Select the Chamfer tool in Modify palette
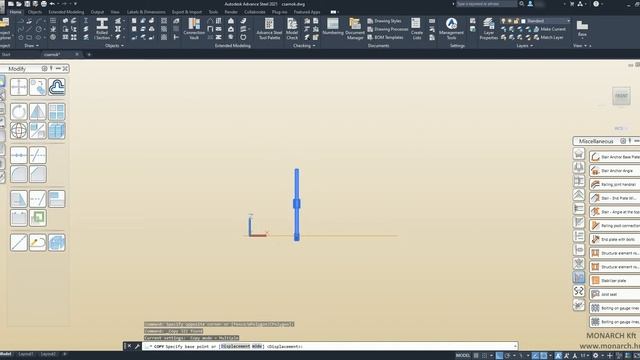This screenshot has width=640, height=360. [x=38, y=174]
